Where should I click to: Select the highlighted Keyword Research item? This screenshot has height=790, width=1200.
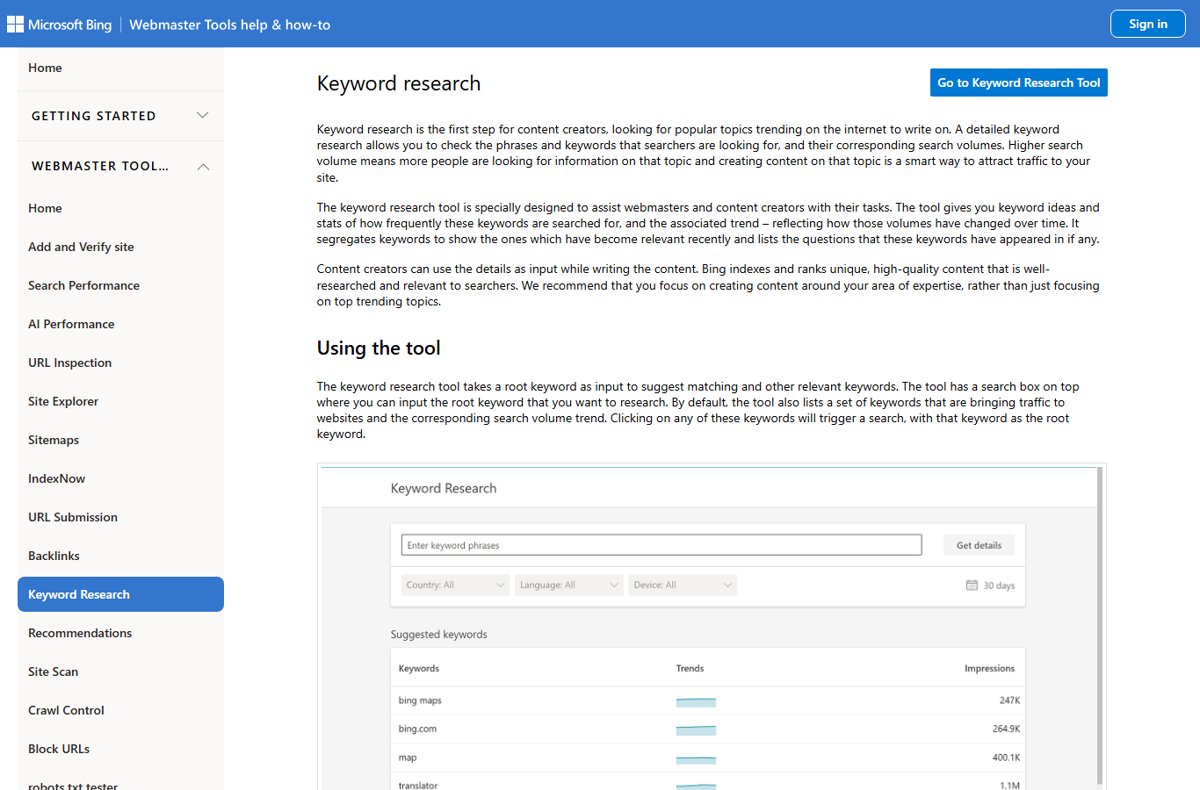pyautogui.click(x=121, y=594)
